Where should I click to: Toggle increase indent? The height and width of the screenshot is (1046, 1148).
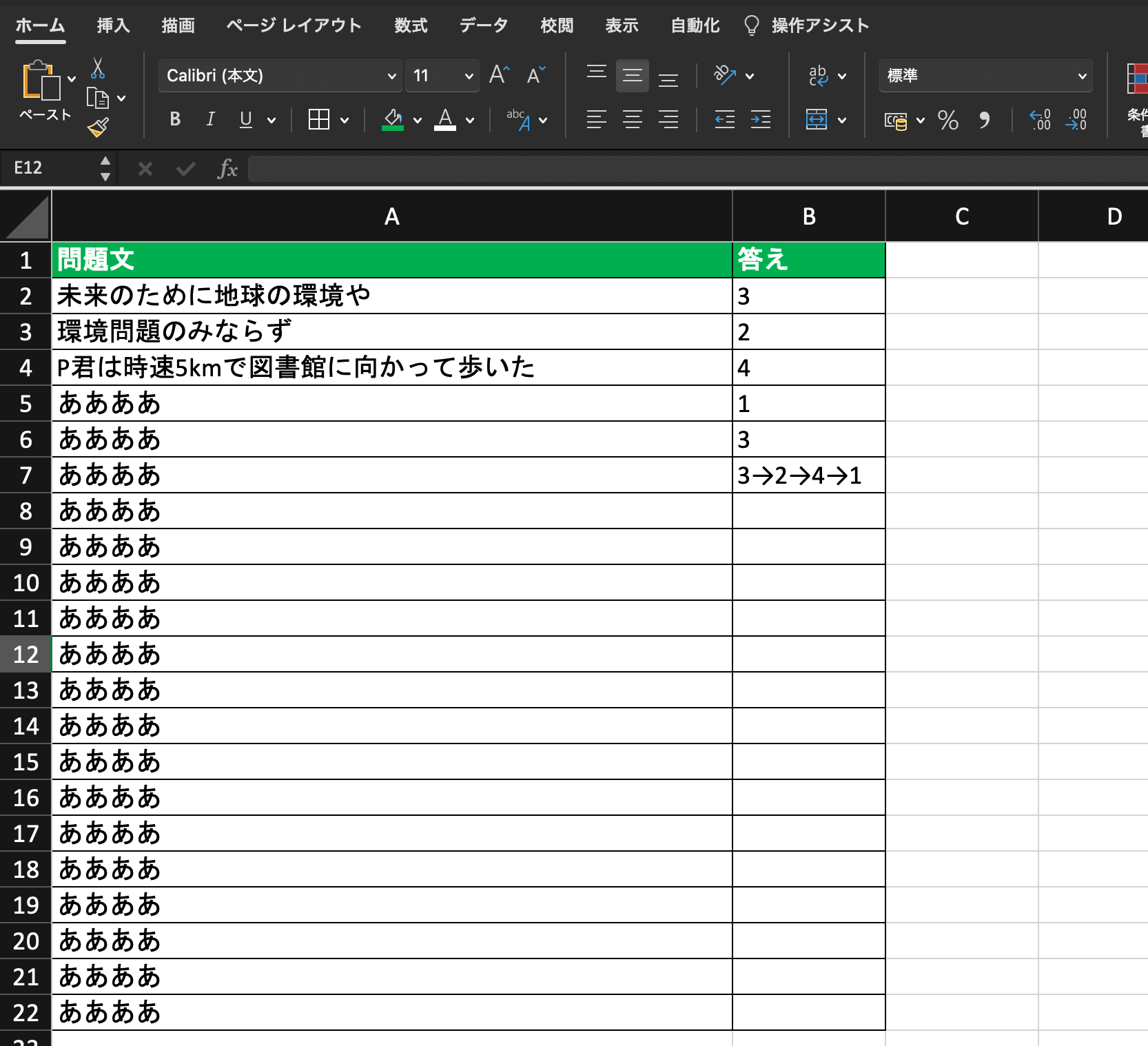click(x=760, y=119)
